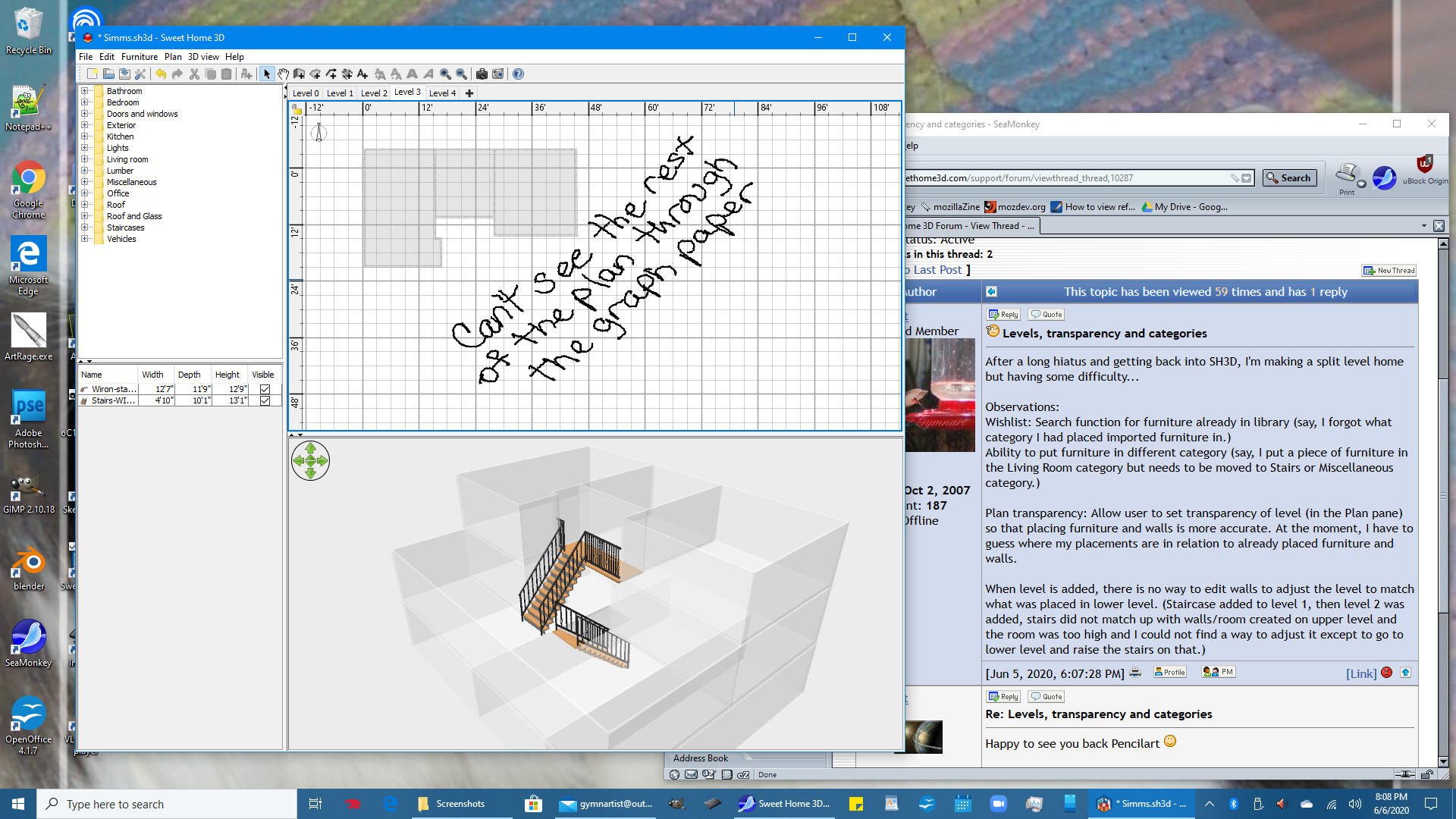
Task: Toggle visibility of Stairs-WI item
Action: click(265, 400)
